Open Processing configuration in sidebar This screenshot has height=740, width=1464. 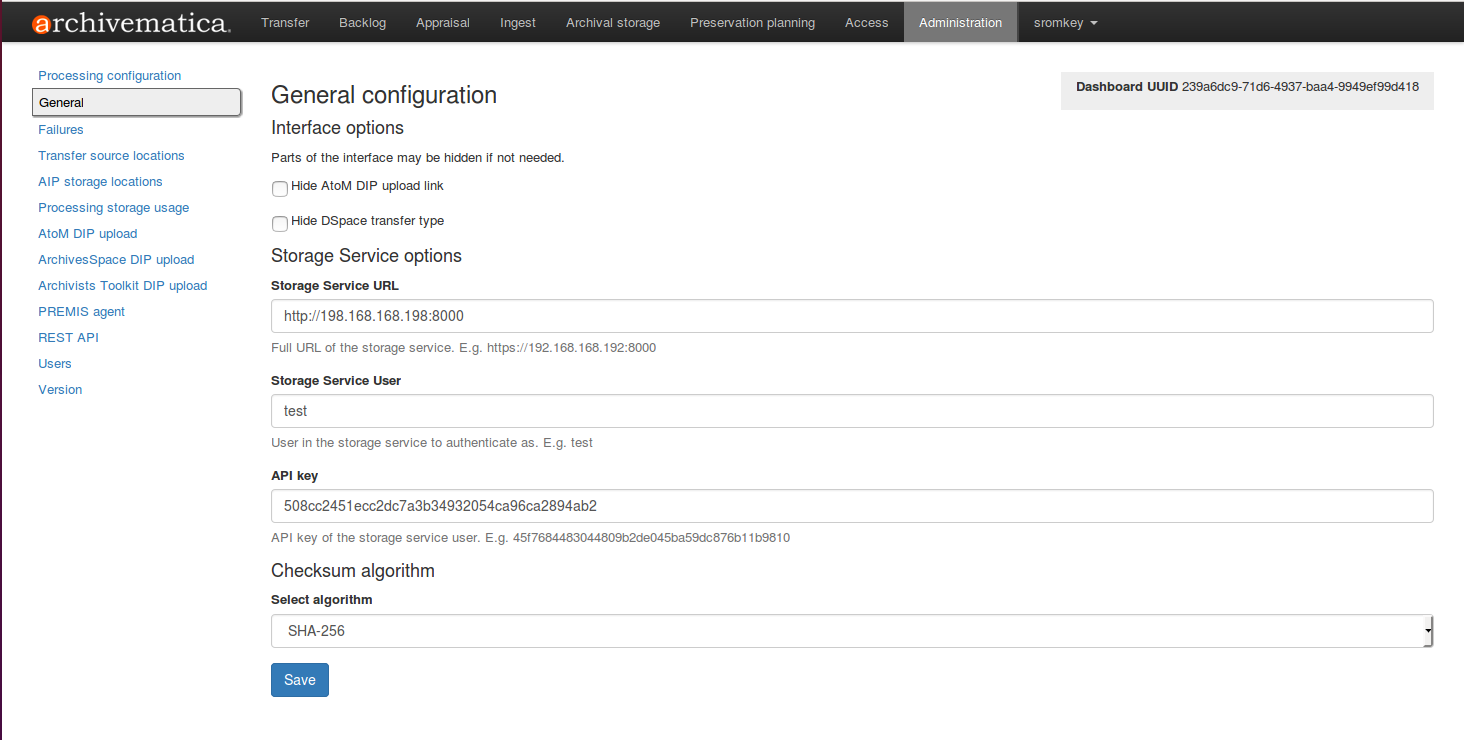pyautogui.click(x=110, y=76)
